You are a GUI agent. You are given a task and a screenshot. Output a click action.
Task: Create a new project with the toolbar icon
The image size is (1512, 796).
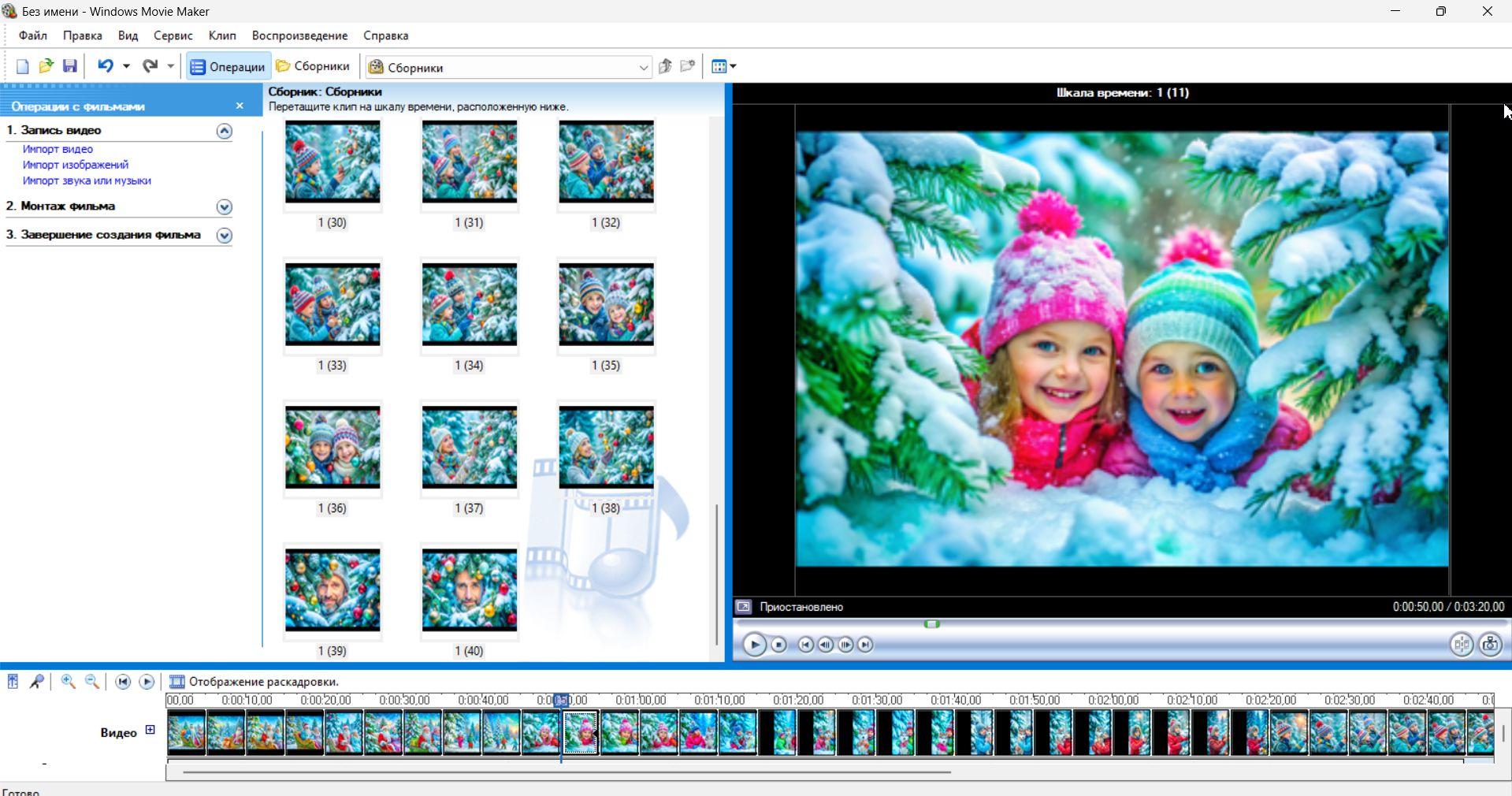22,67
